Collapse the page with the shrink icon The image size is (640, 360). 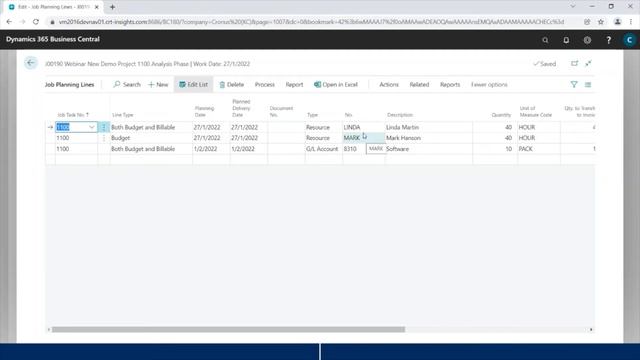click(x=588, y=63)
